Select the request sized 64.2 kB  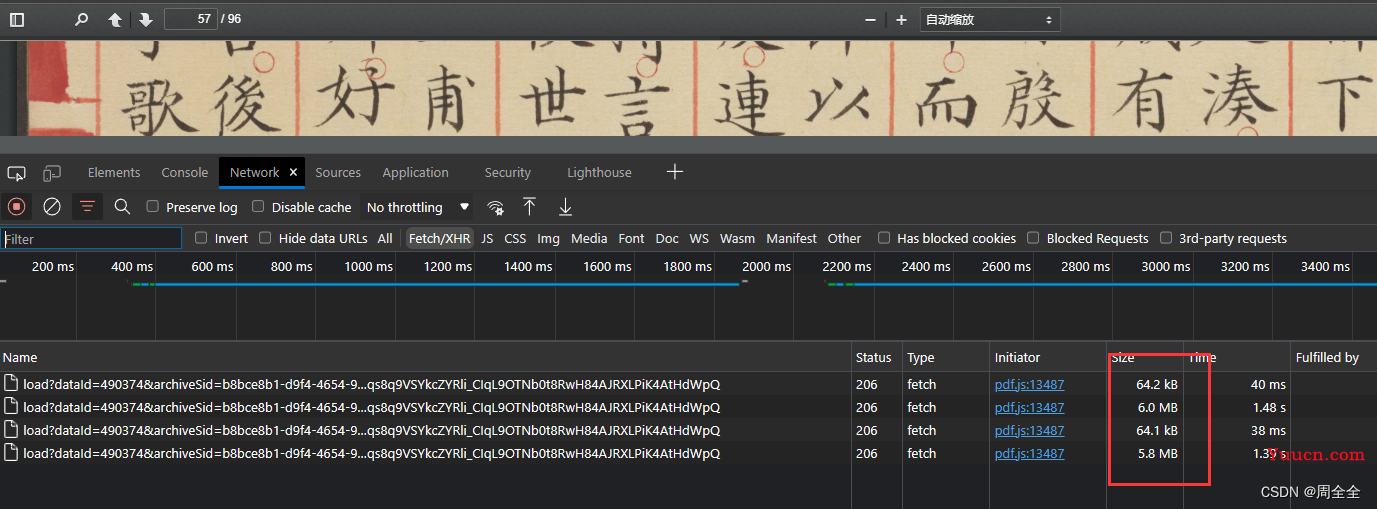[688, 384]
